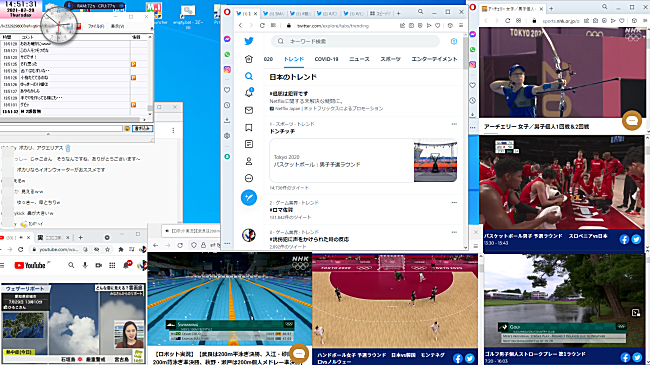Open the ドンチッチ trend
Image resolution: width=650 pixels, height=365 pixels.
282,131
